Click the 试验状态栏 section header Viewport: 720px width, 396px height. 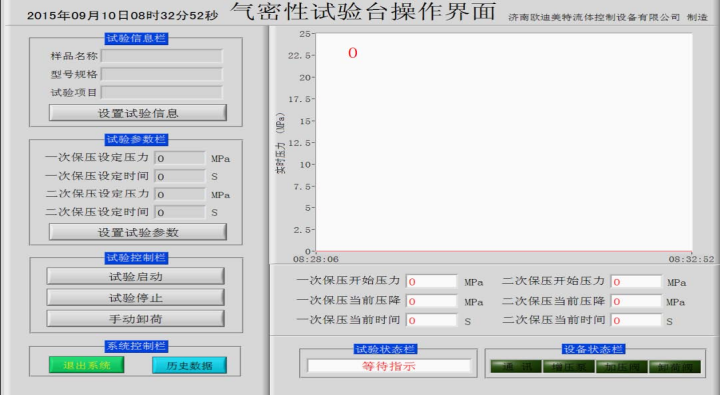tap(385, 349)
